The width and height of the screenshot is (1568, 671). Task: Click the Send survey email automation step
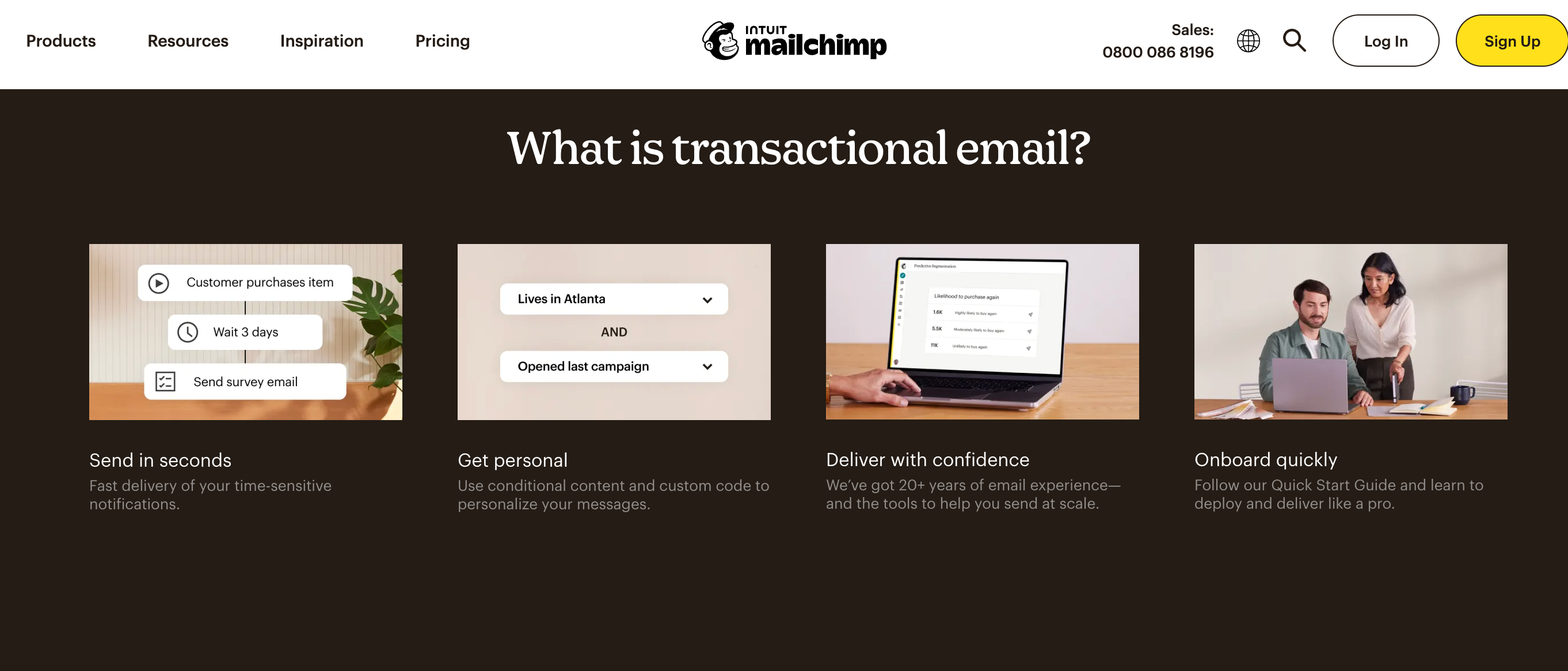[x=244, y=381]
